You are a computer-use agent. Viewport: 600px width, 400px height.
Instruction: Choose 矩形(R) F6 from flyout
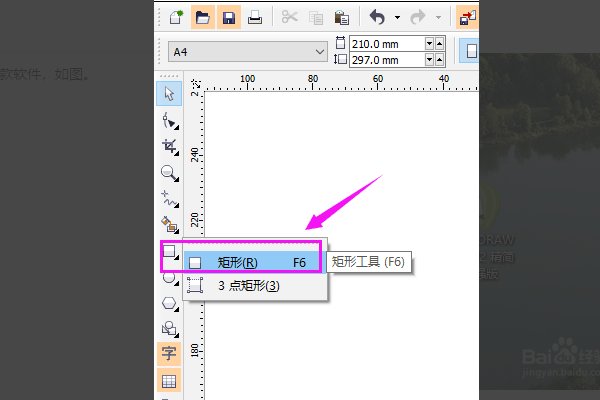click(254, 263)
